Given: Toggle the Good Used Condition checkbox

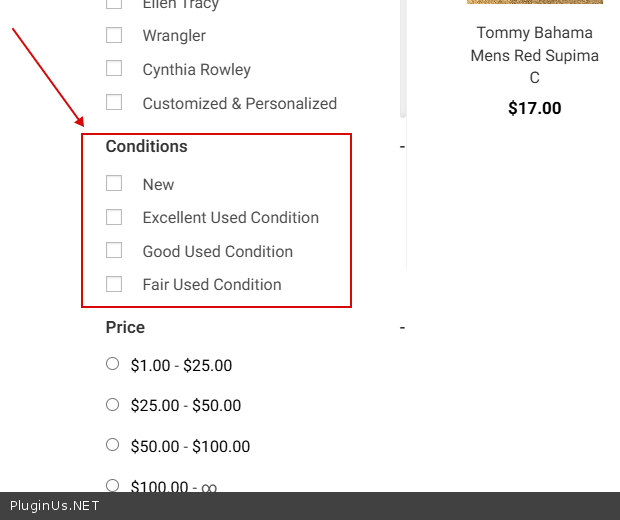Looking at the screenshot, I should pos(114,250).
